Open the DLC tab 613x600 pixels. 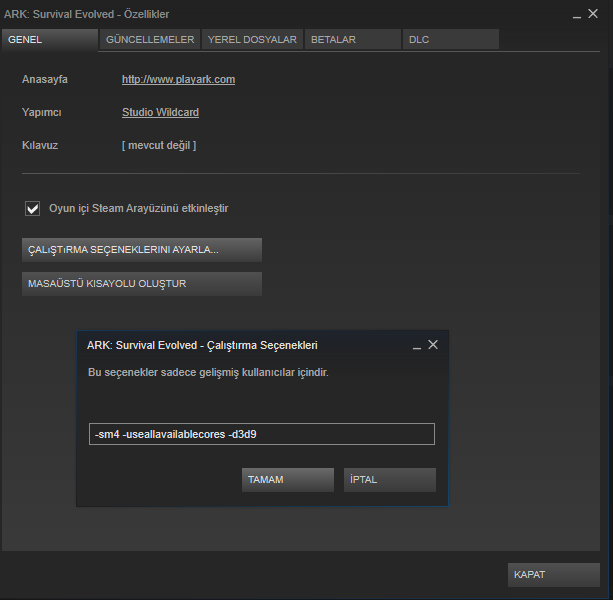[451, 39]
